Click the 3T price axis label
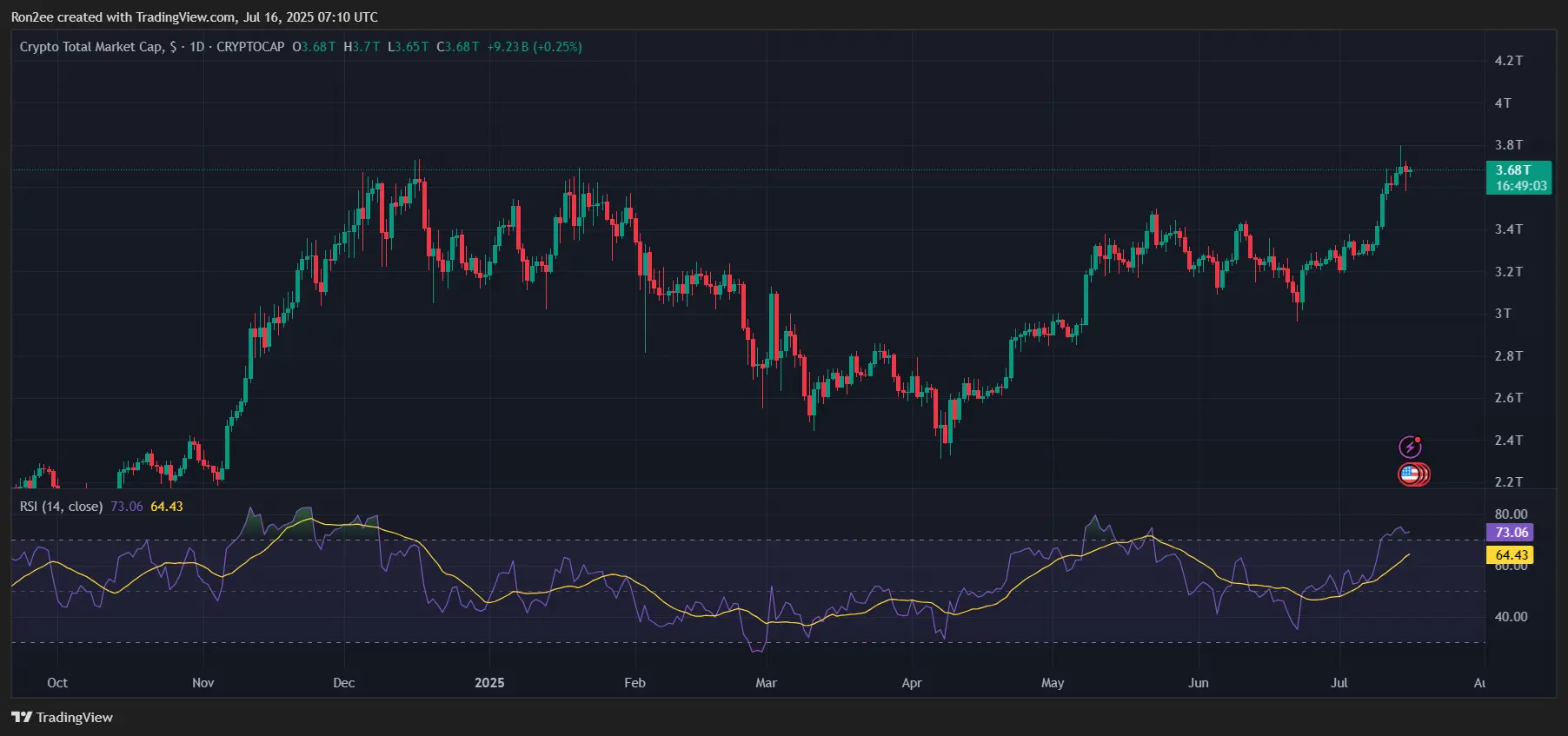1568x736 pixels. point(1503,314)
